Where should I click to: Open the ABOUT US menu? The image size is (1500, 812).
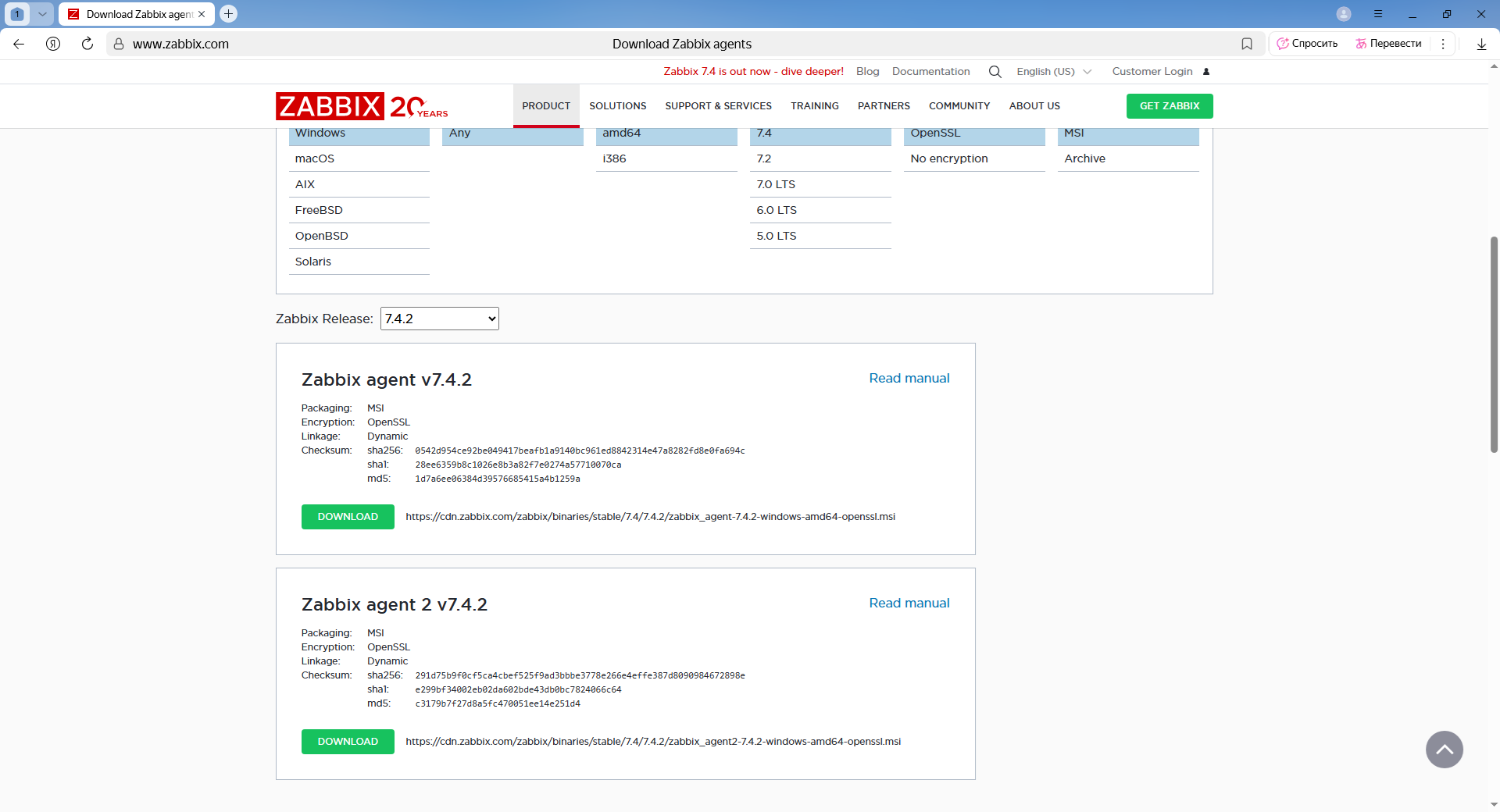point(1034,106)
